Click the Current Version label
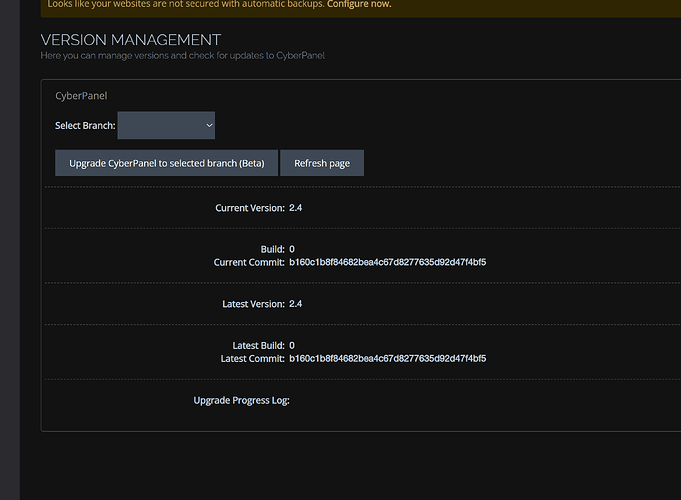 (x=250, y=208)
